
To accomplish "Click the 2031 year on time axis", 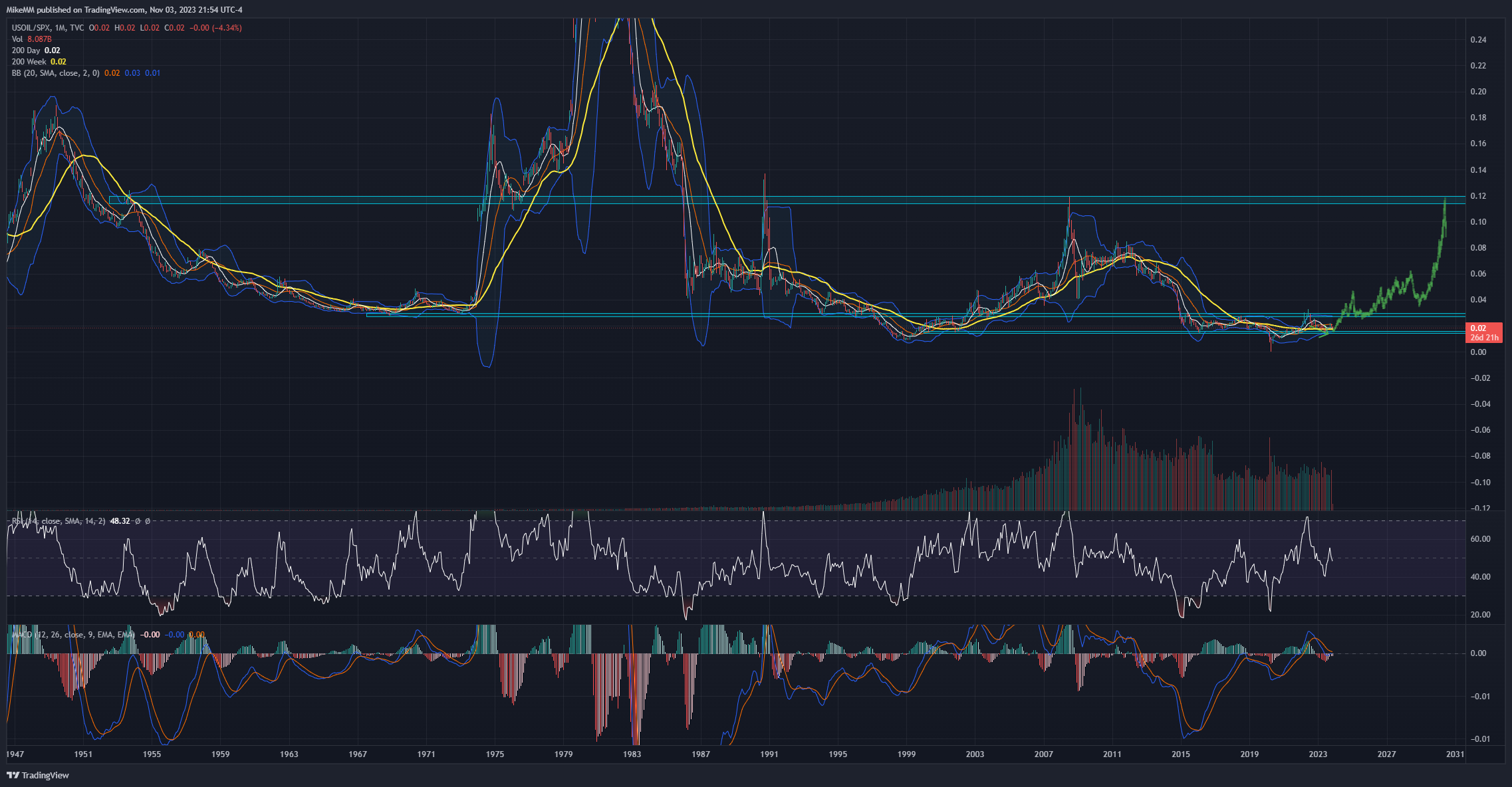I will [x=1455, y=754].
